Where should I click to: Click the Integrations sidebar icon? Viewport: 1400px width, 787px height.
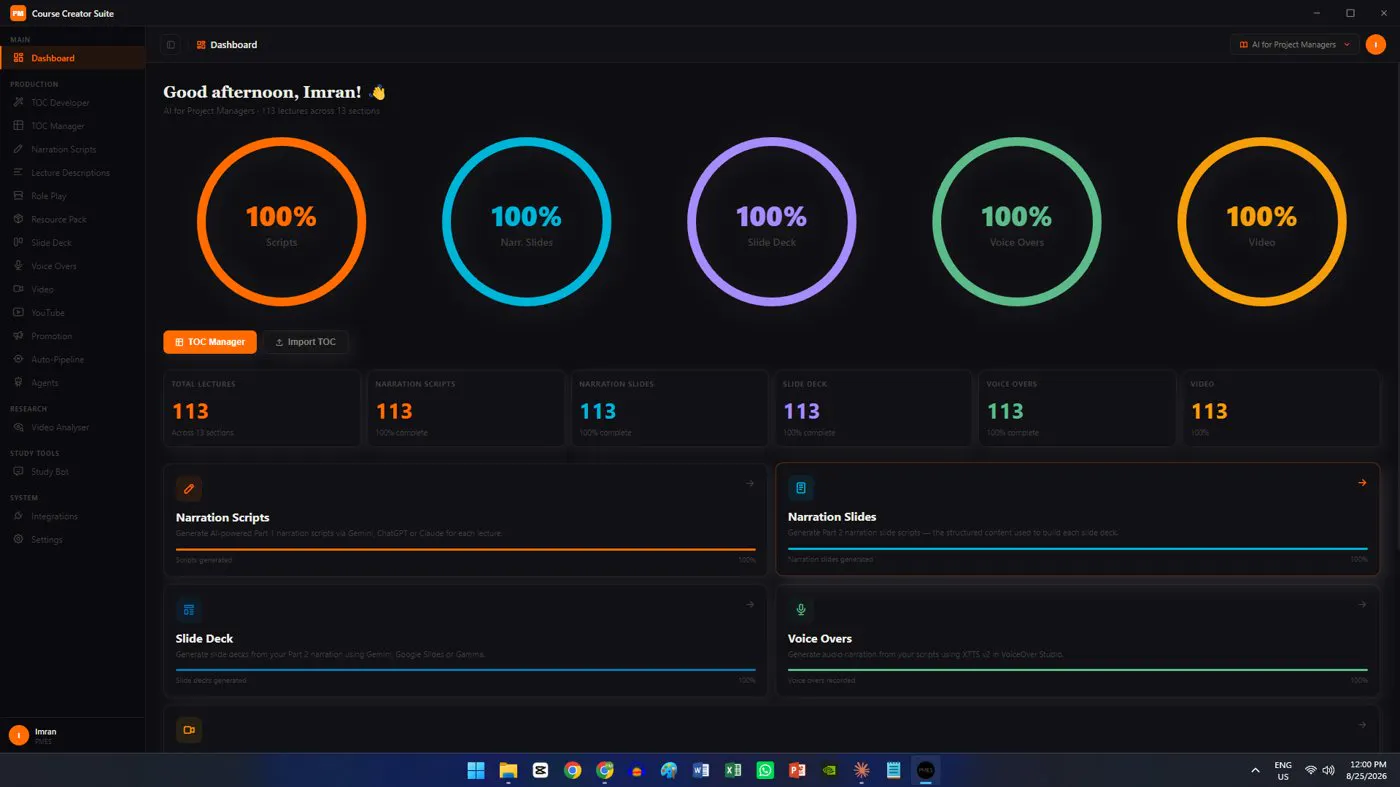coord(19,516)
